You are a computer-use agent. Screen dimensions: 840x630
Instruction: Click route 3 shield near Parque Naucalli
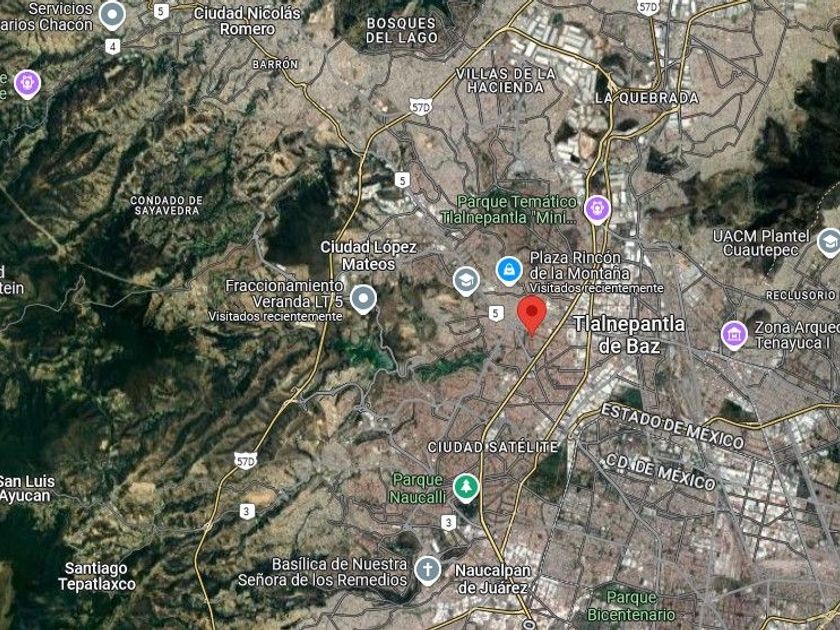448,522
